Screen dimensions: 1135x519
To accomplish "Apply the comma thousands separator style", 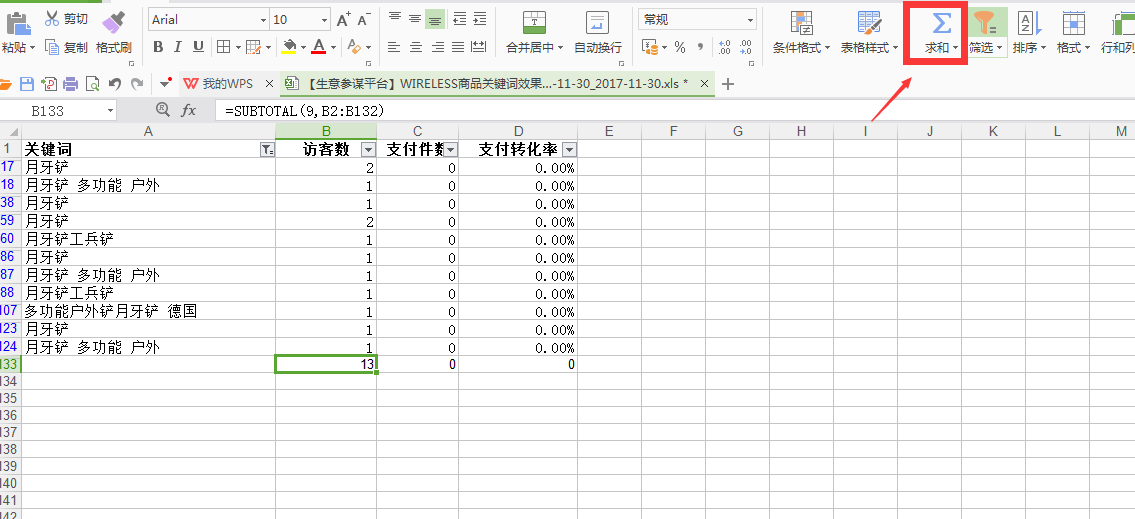I will coord(700,47).
